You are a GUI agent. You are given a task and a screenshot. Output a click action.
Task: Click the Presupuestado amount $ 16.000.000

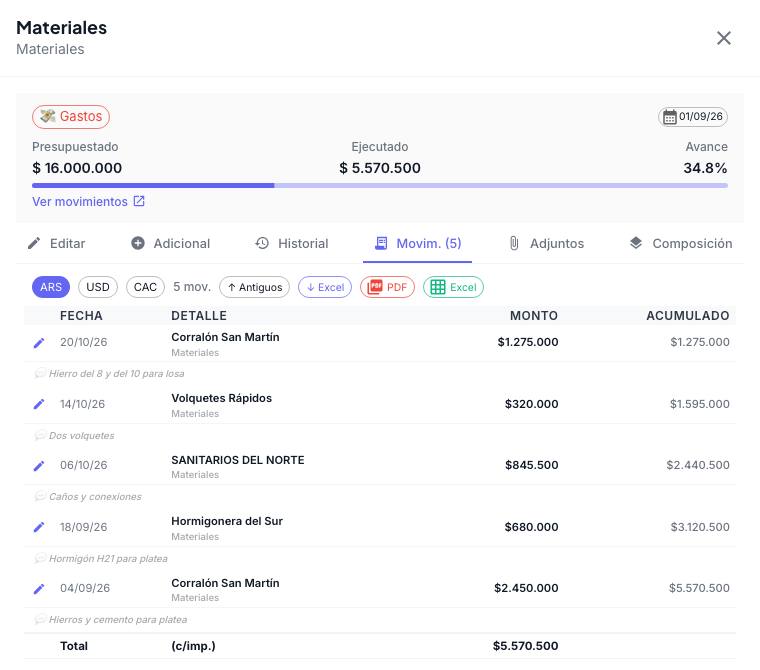[77, 168]
